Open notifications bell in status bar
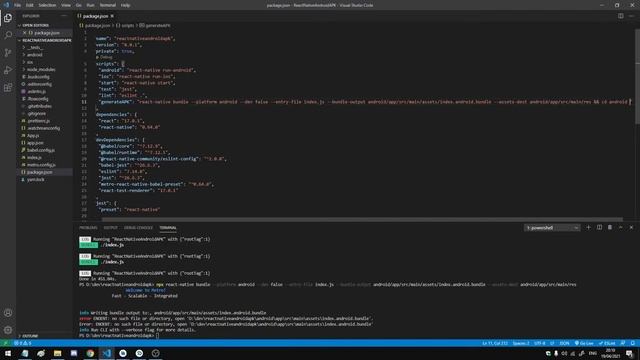 click(633, 343)
